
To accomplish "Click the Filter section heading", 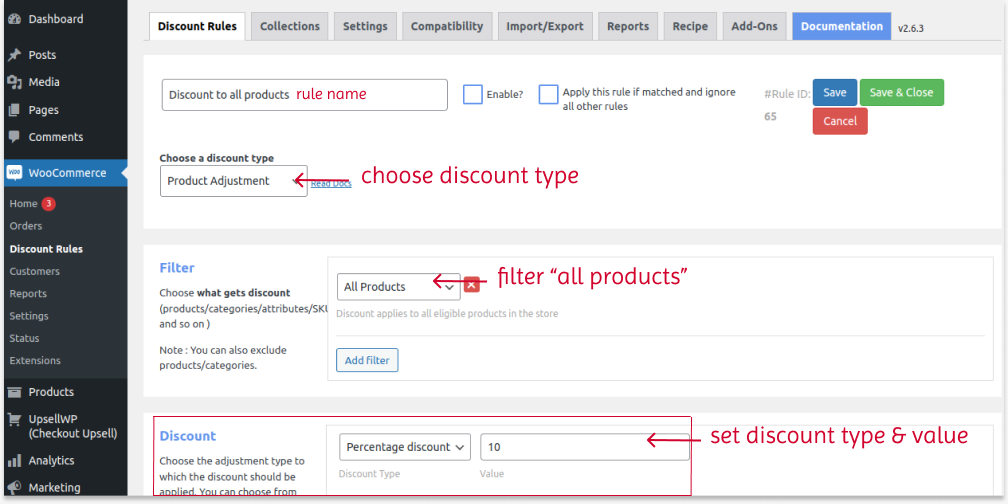I will (x=177, y=267).
